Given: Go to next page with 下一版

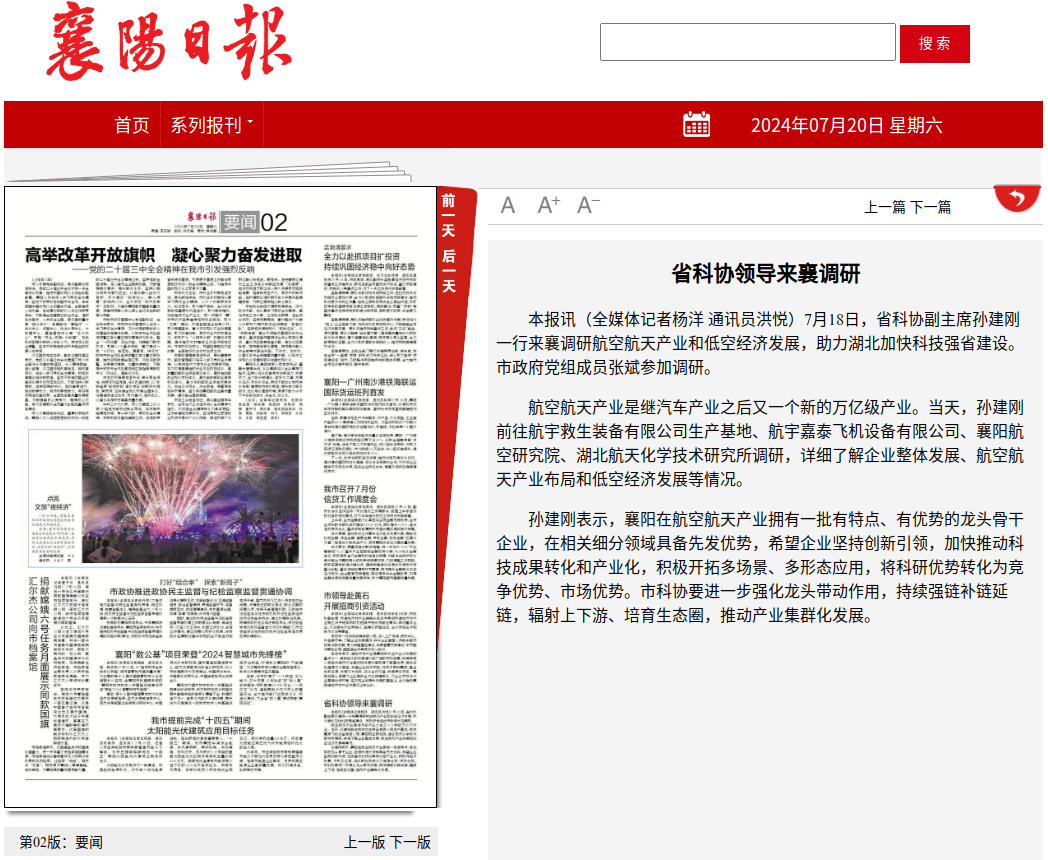Looking at the screenshot, I should click(410, 842).
